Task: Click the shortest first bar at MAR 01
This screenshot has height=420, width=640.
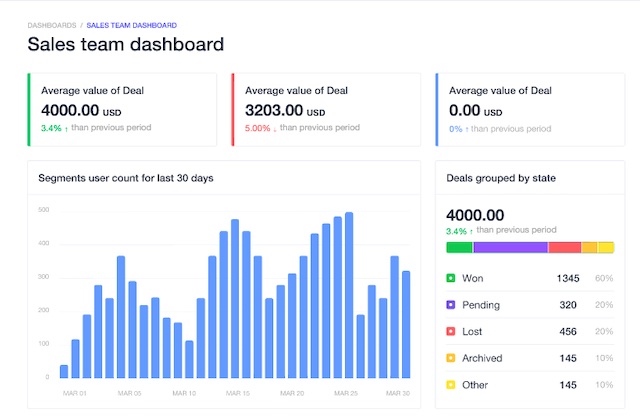Action: coord(64,371)
